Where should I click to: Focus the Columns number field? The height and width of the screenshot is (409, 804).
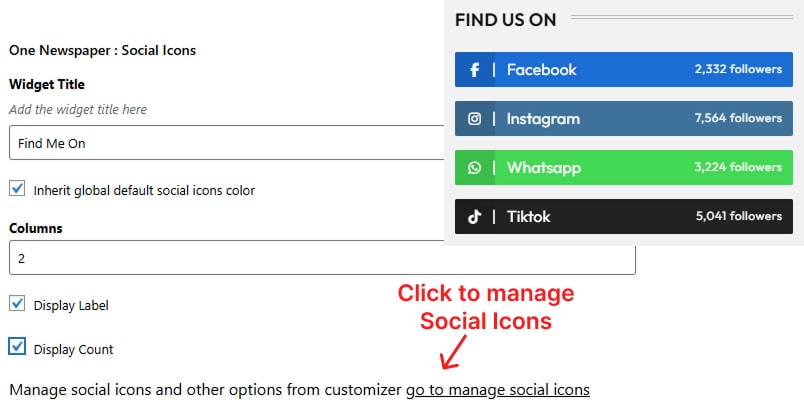(322, 258)
